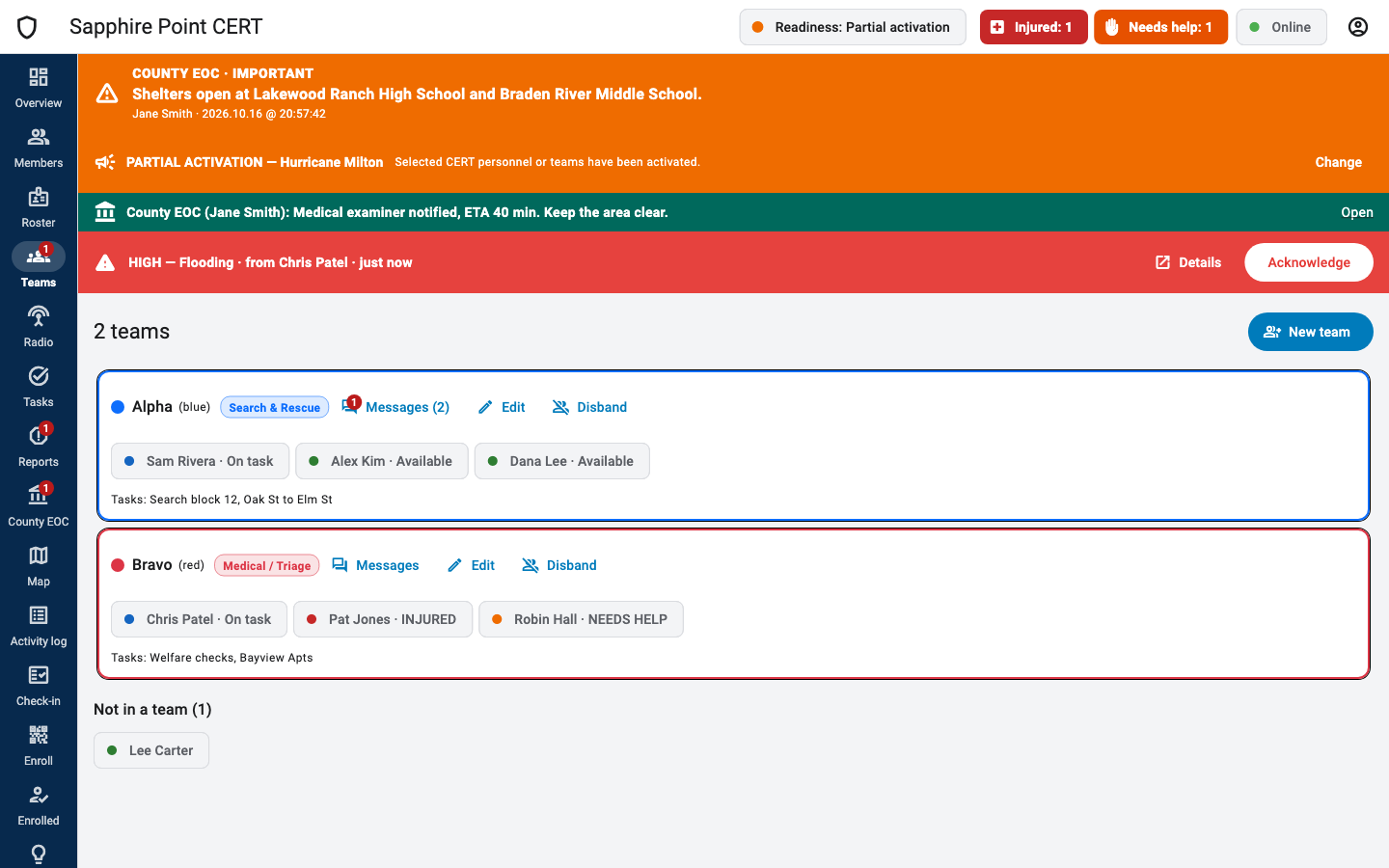Click the Medical / Triage tag
This screenshot has height=868, width=1389.
click(x=267, y=565)
